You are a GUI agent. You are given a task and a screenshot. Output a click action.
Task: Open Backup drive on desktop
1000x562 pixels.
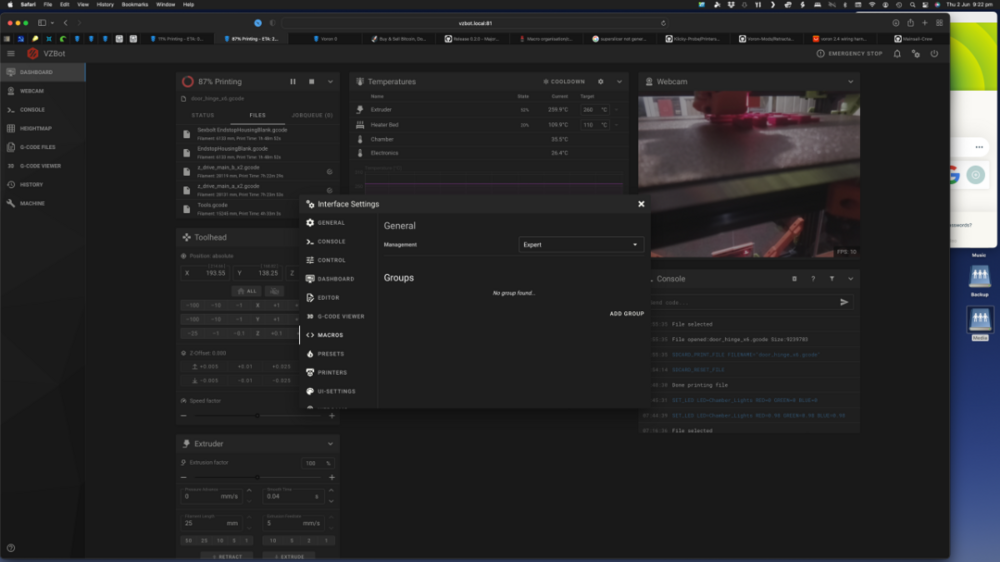click(980, 281)
